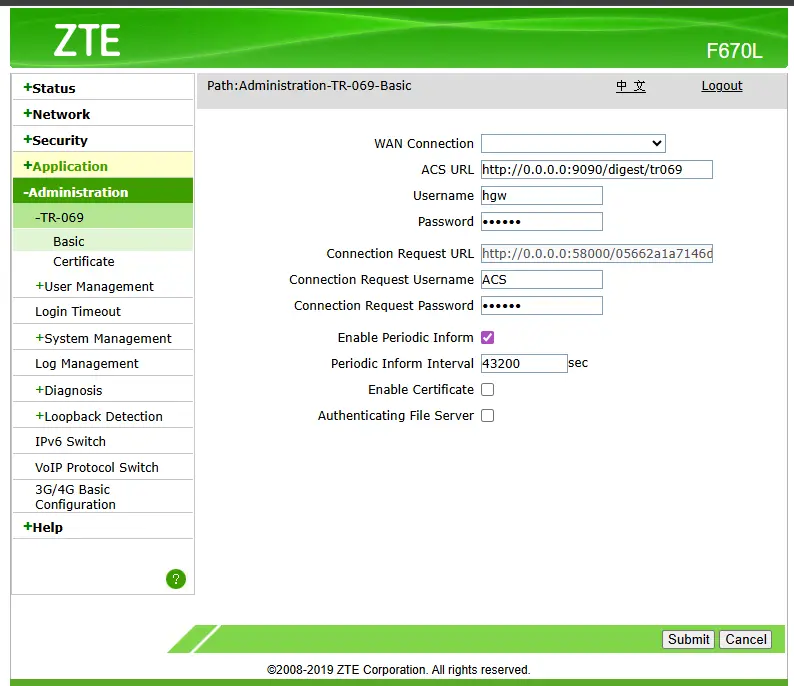Expand the Diagnosis section

pos(68,390)
